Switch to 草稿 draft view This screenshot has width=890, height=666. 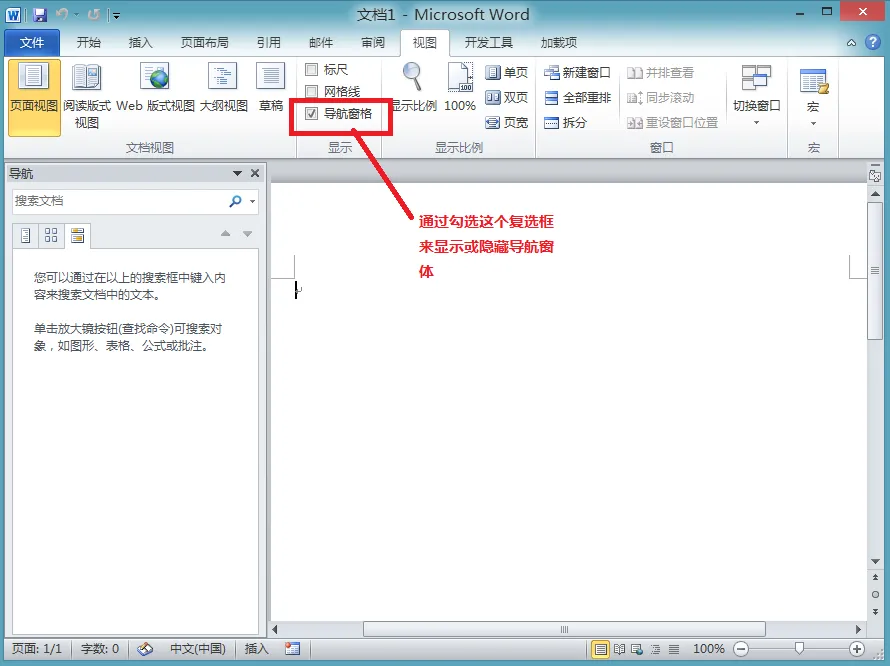coord(271,88)
